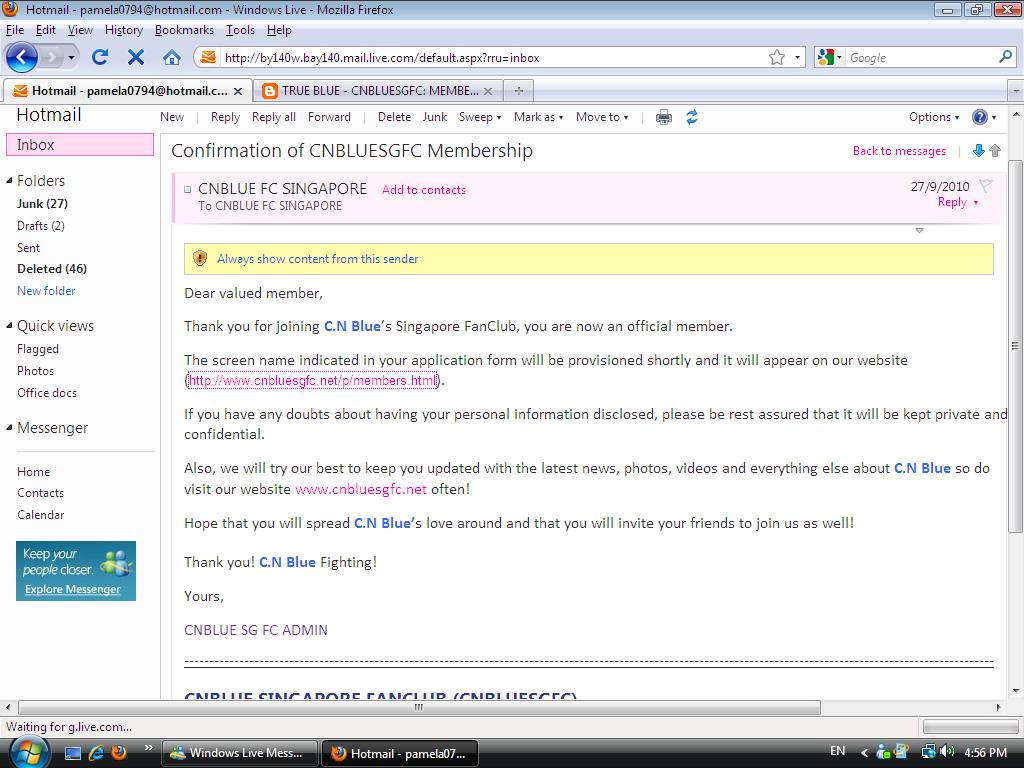Open the Tools menu
The image size is (1024, 768).
240,30
